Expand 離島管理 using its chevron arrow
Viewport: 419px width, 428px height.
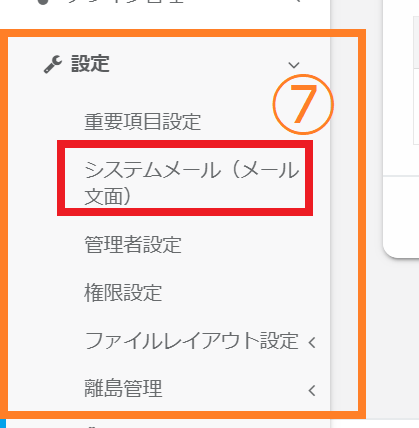(312, 390)
